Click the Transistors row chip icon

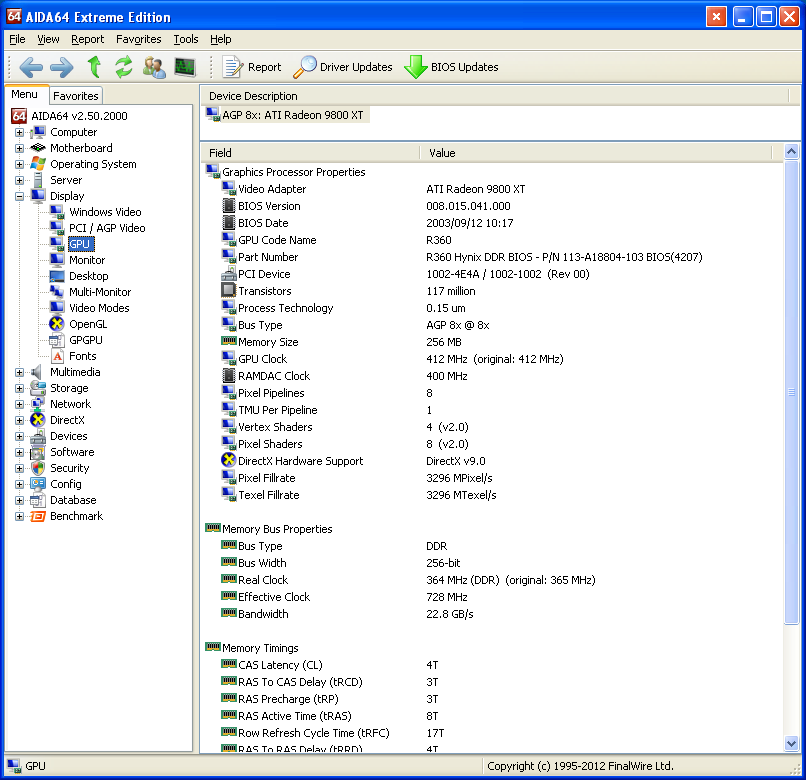pos(228,291)
